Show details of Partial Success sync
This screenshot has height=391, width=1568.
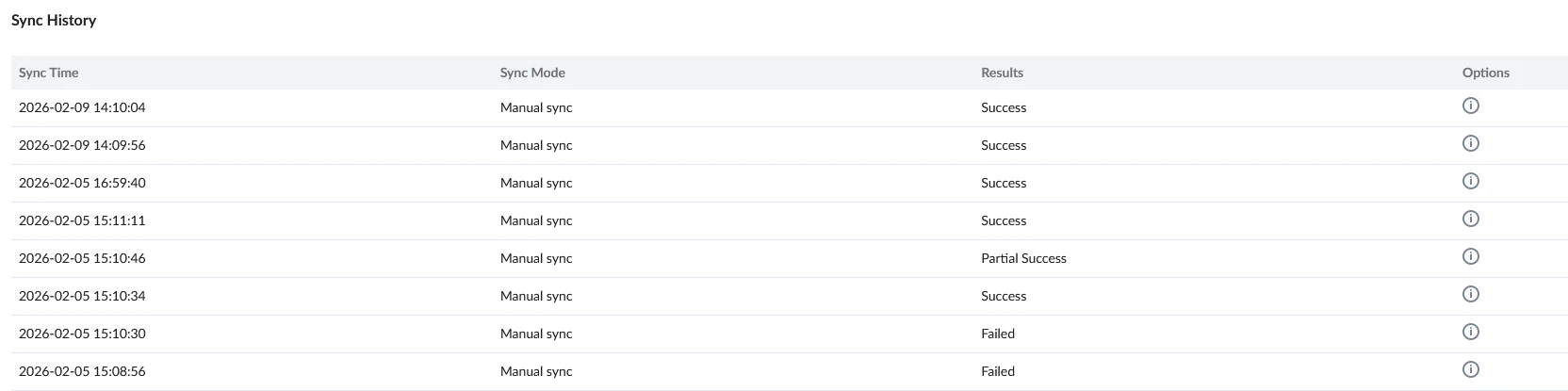pyautogui.click(x=1470, y=256)
